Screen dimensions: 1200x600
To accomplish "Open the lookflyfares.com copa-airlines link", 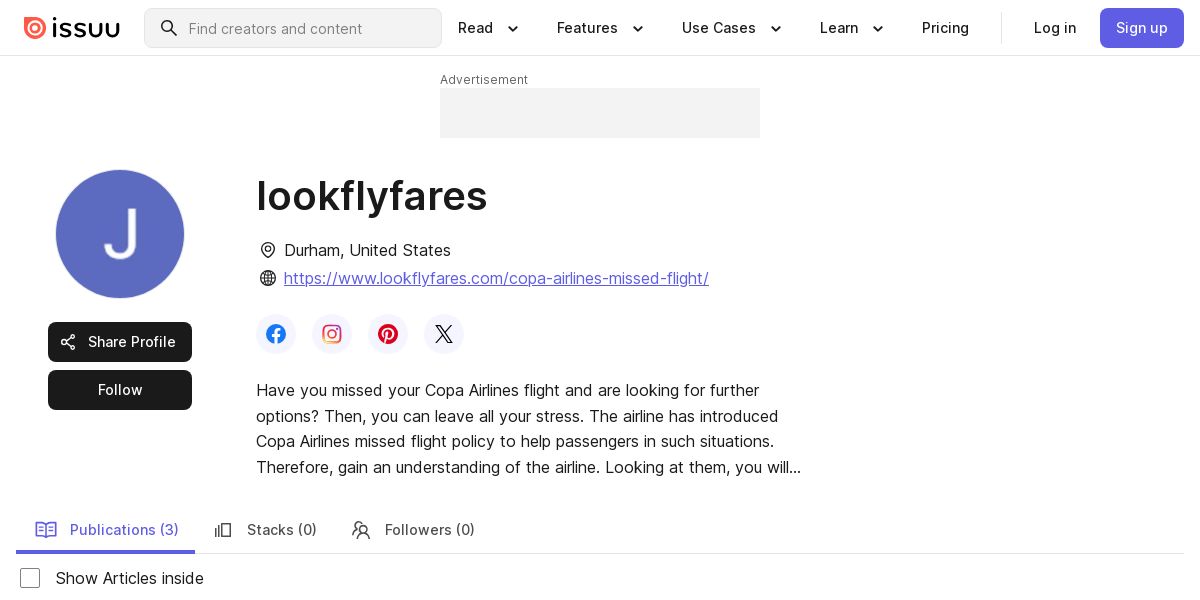I will [x=496, y=278].
